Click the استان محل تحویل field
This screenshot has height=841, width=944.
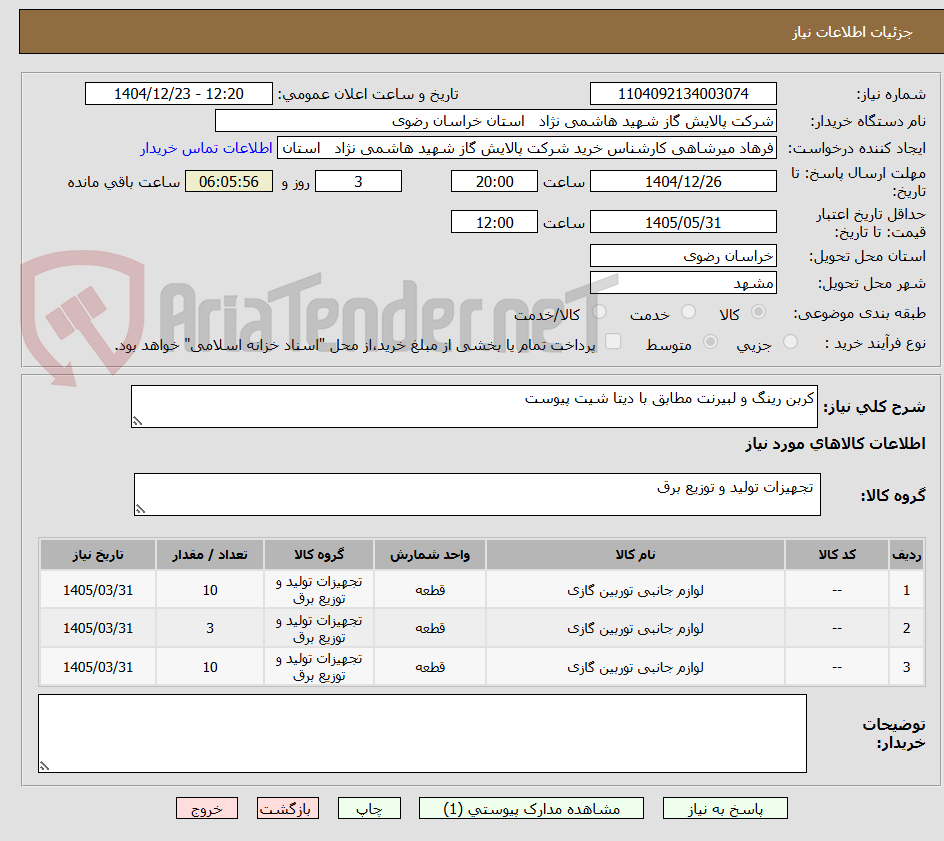tap(683, 256)
